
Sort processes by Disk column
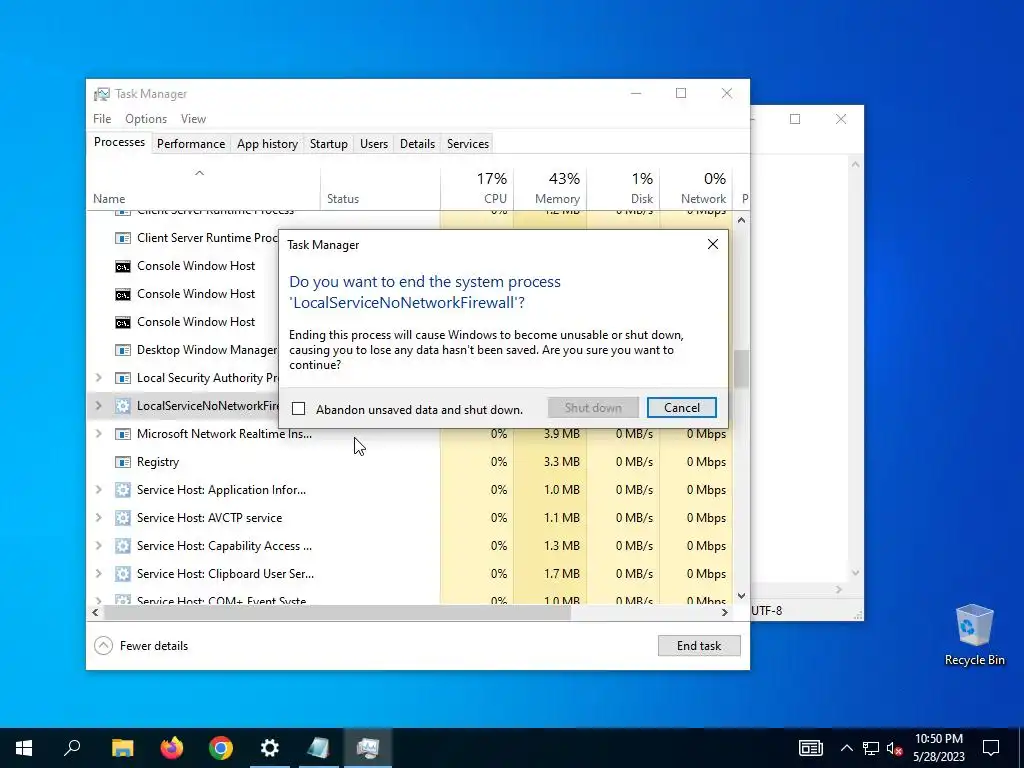click(x=624, y=188)
